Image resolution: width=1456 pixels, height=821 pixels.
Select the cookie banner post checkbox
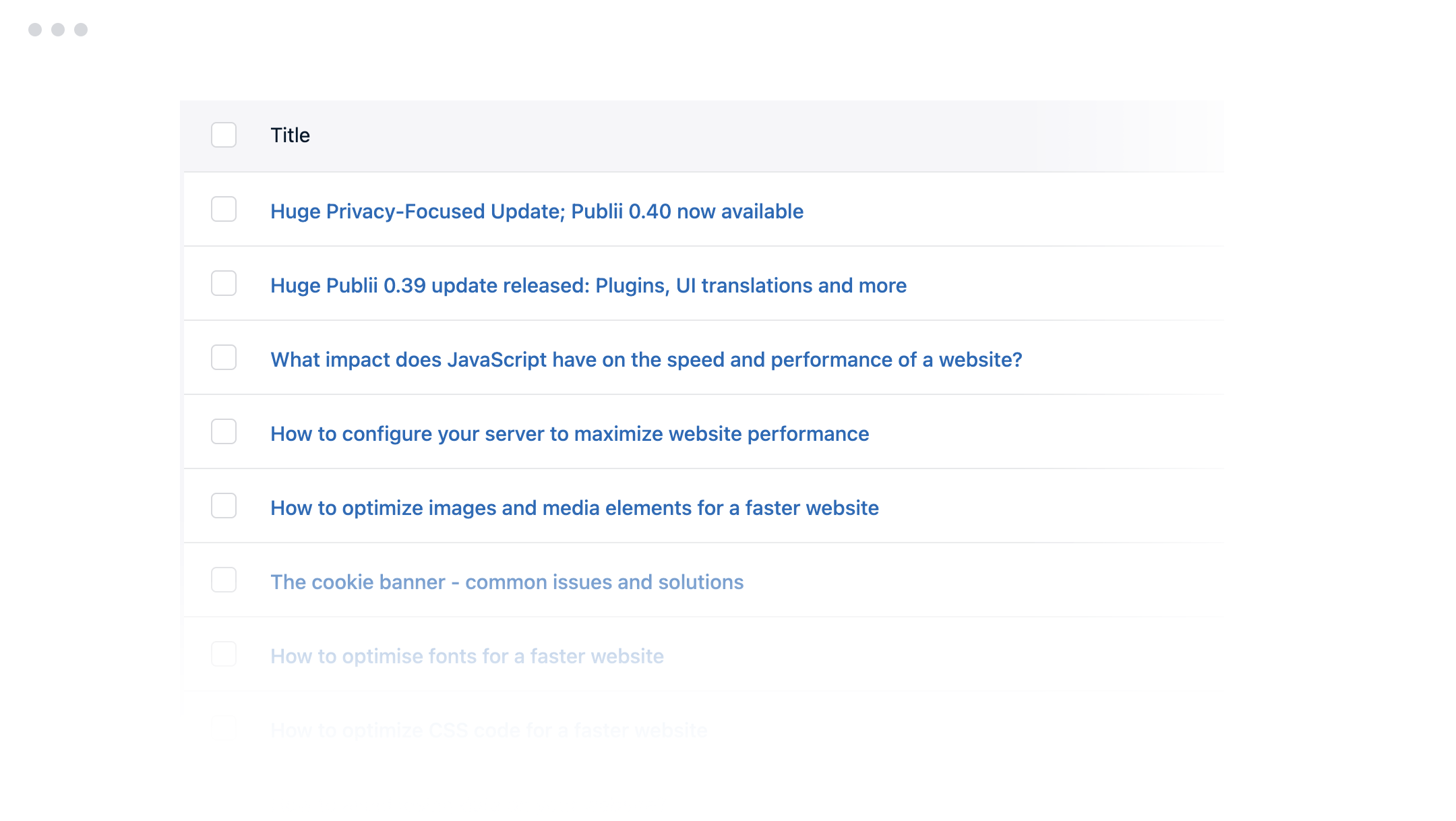pos(224,580)
